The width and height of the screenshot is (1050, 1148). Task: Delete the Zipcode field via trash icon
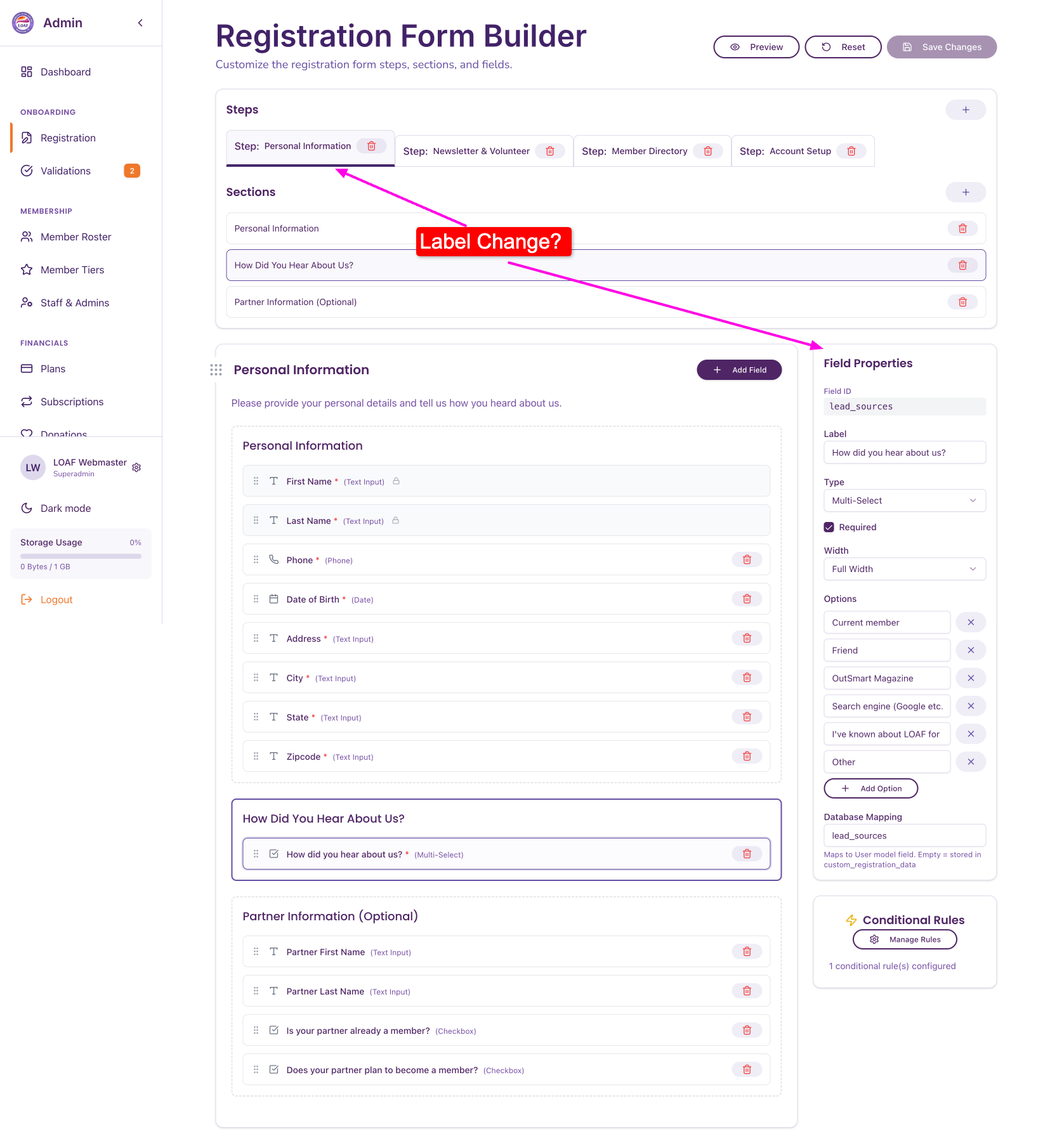tap(747, 756)
